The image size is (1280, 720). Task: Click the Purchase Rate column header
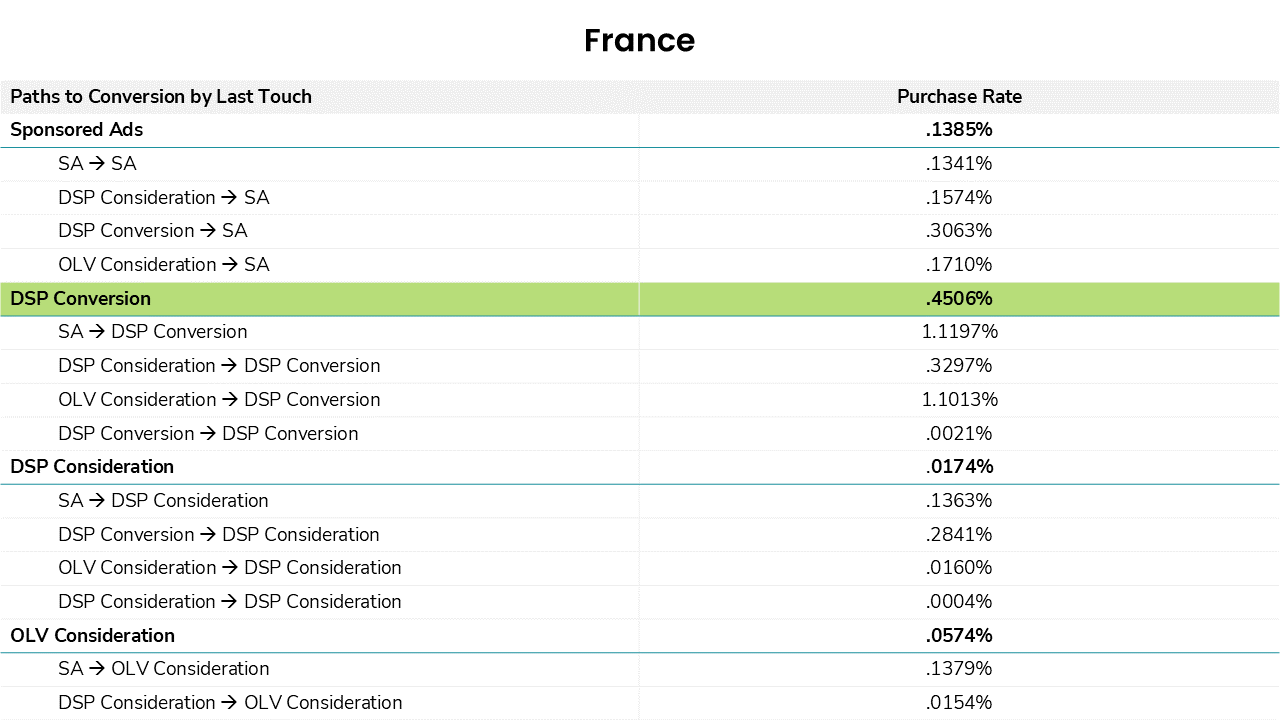tap(959, 97)
